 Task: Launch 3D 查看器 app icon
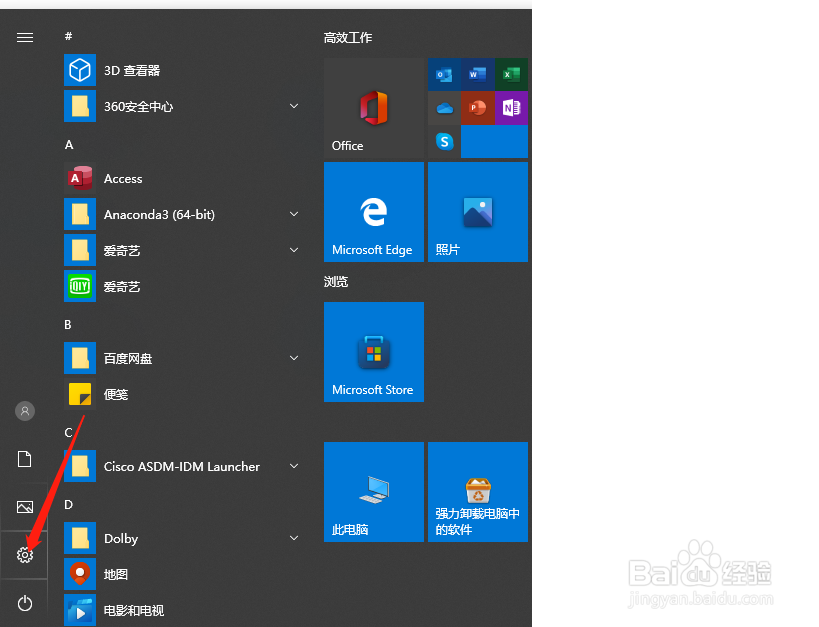[80, 70]
